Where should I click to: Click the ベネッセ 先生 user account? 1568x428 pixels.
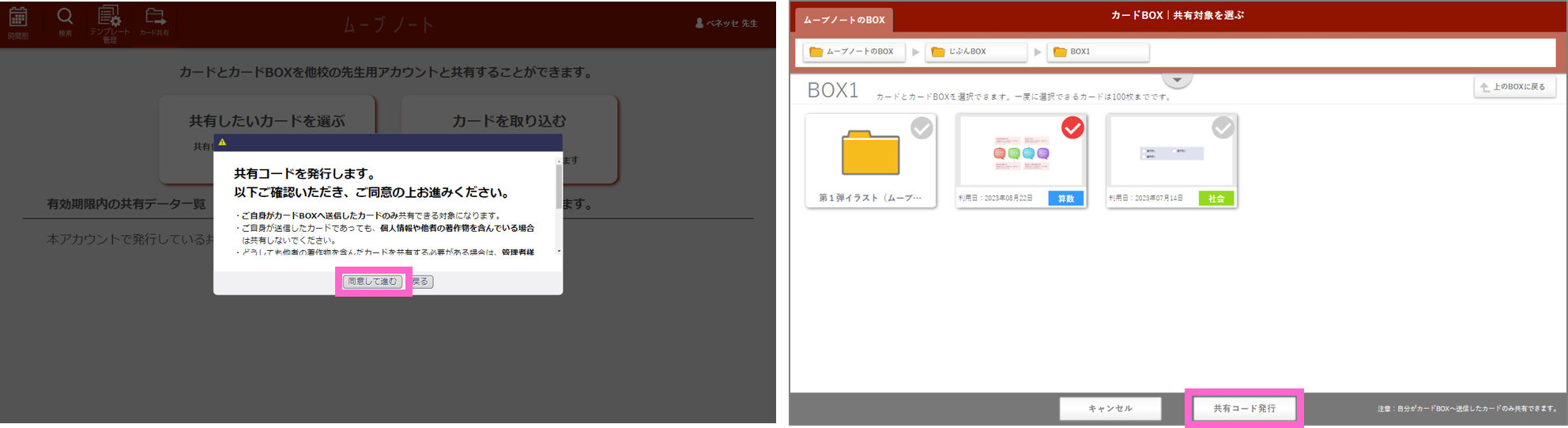point(726,23)
